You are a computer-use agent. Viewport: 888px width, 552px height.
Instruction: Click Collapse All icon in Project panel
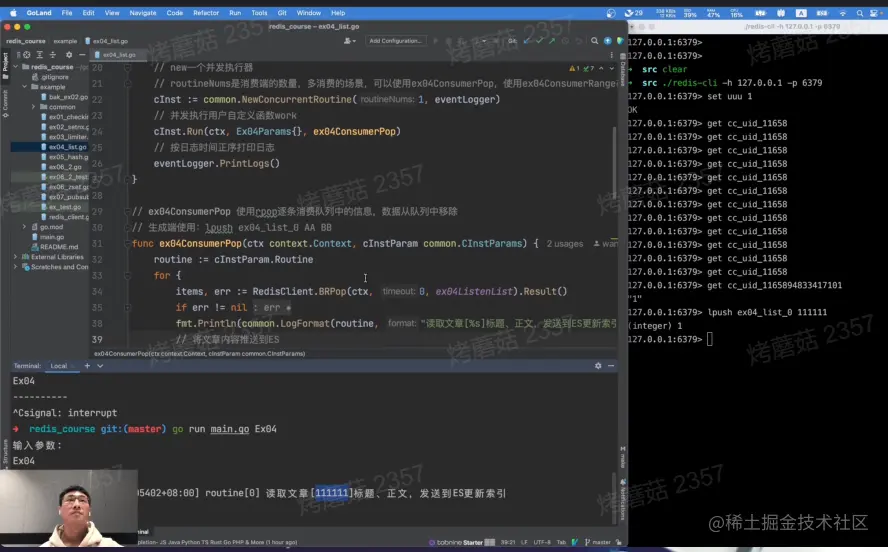point(53,55)
